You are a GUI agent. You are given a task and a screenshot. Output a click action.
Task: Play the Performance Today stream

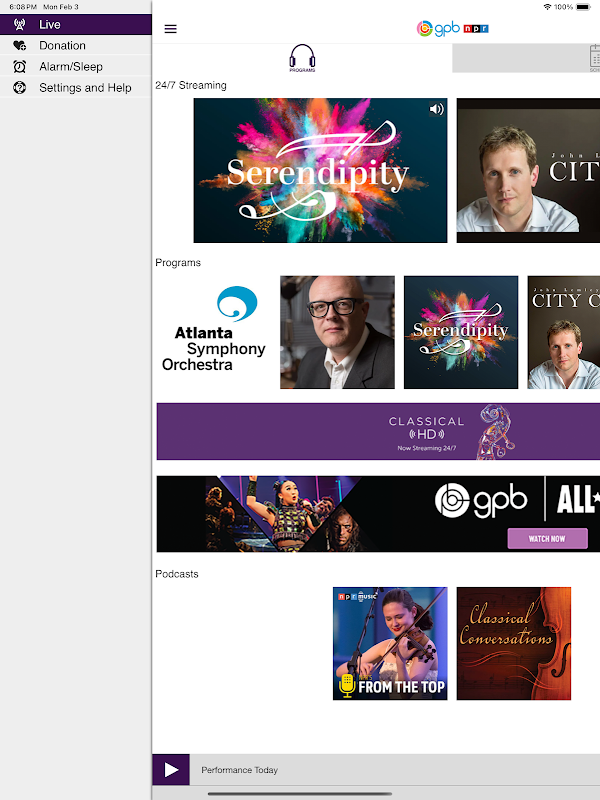click(x=171, y=769)
